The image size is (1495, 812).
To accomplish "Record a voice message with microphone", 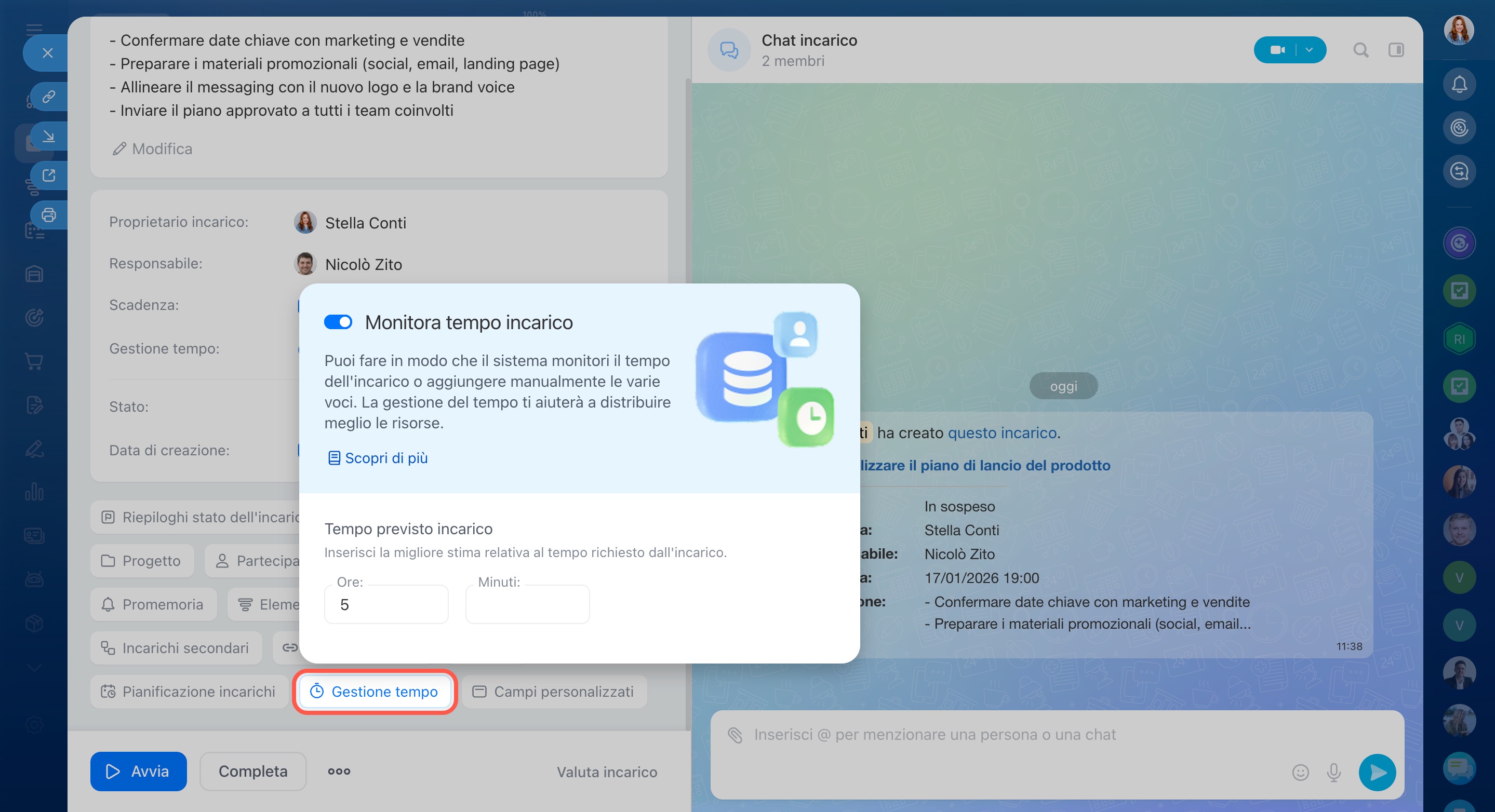I will [x=1333, y=772].
